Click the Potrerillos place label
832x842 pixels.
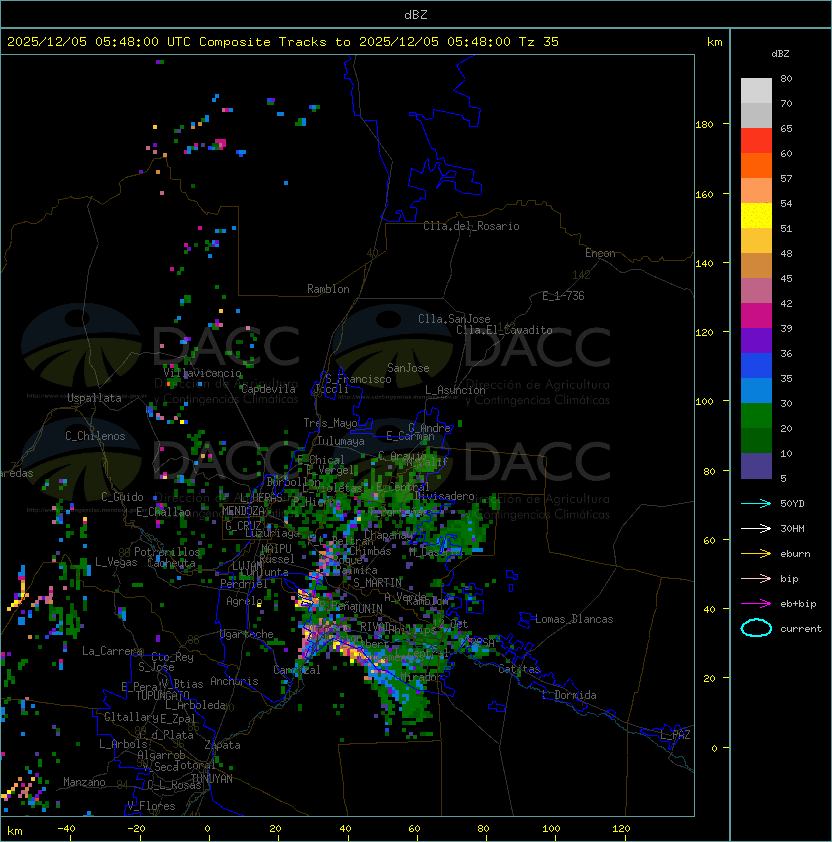167,552
